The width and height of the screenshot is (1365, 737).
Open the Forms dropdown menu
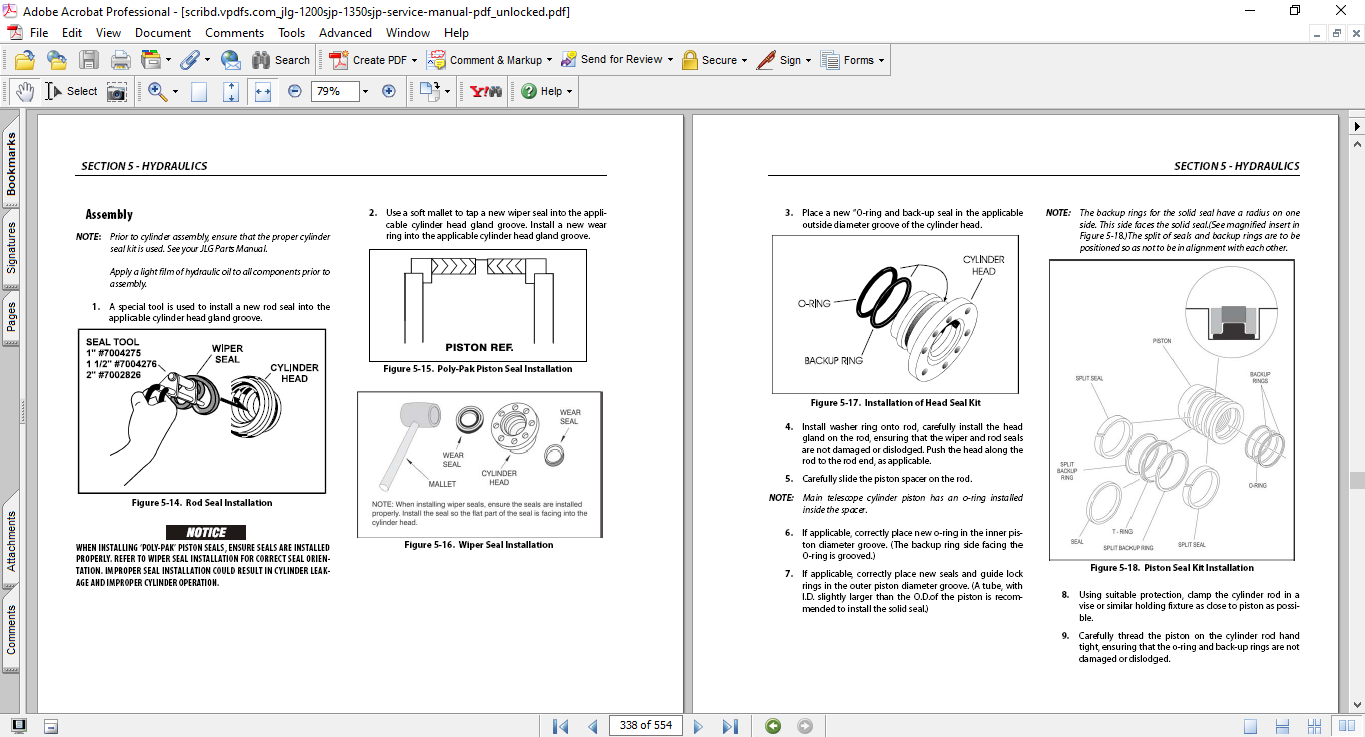tap(852, 60)
